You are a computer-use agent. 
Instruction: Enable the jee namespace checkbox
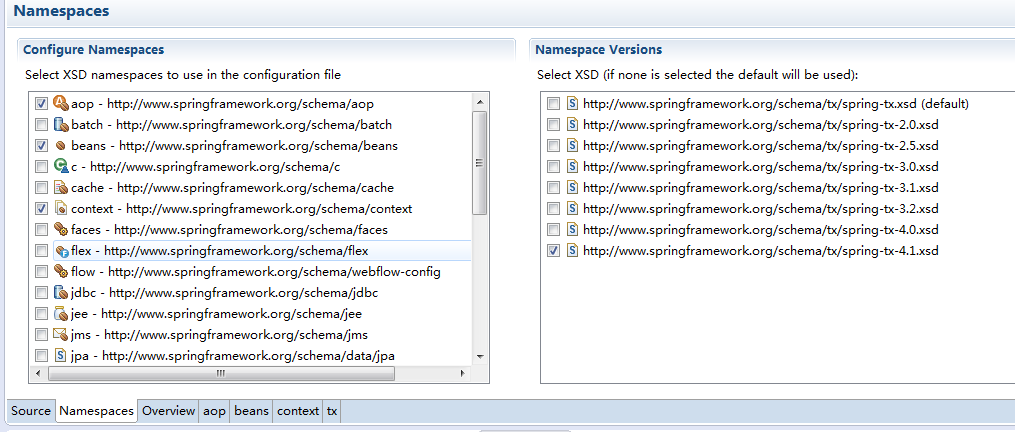[x=41, y=313]
